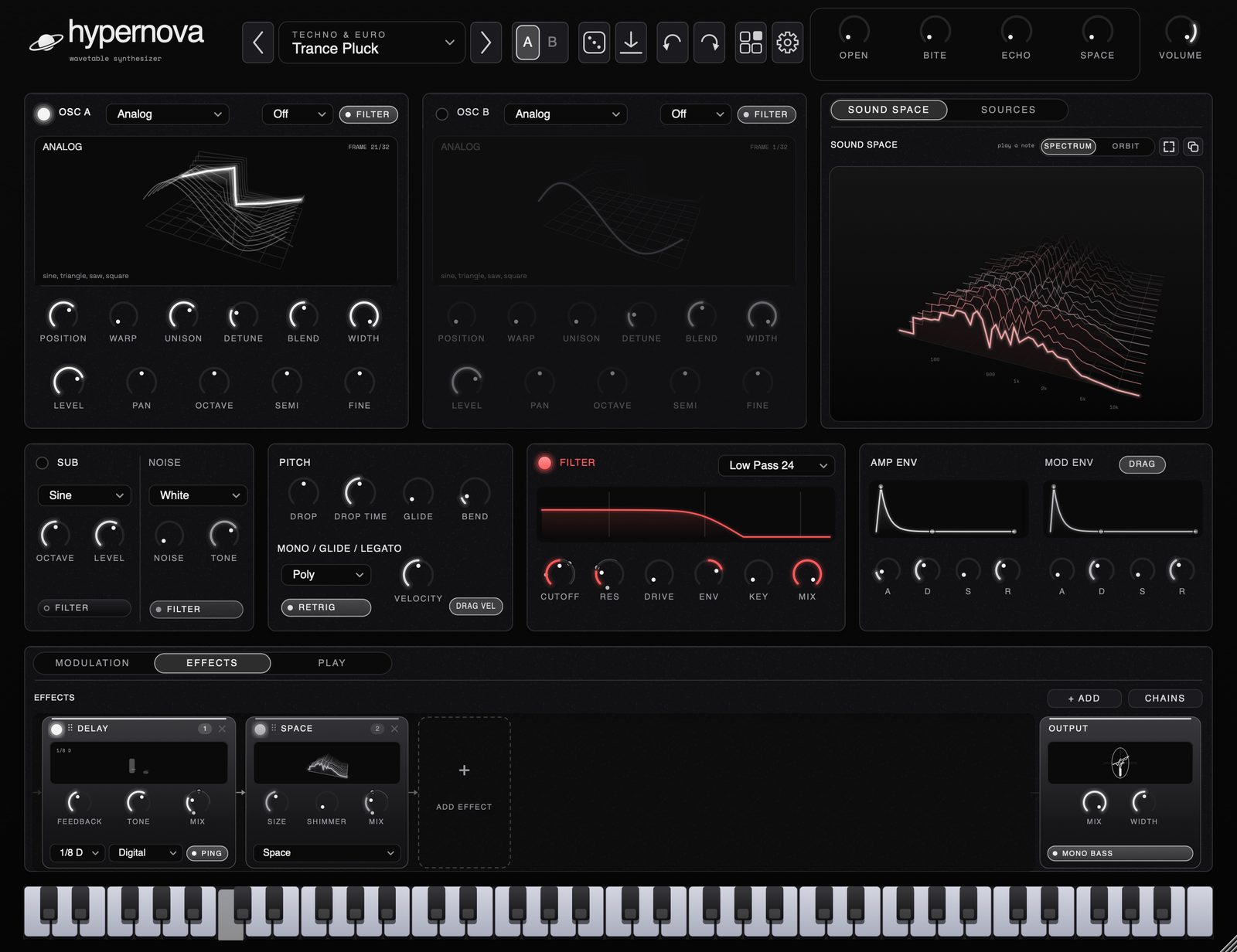This screenshot has width=1237, height=952.
Task: Switch to the PLAY tab
Action: tap(332, 663)
